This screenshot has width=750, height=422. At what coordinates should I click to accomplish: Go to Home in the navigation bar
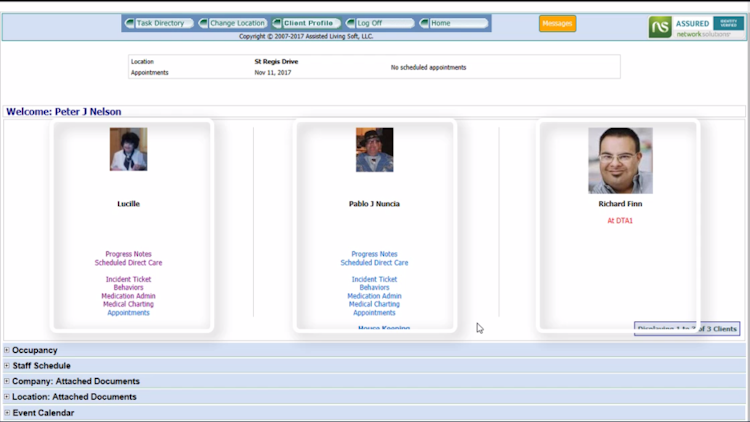click(454, 23)
